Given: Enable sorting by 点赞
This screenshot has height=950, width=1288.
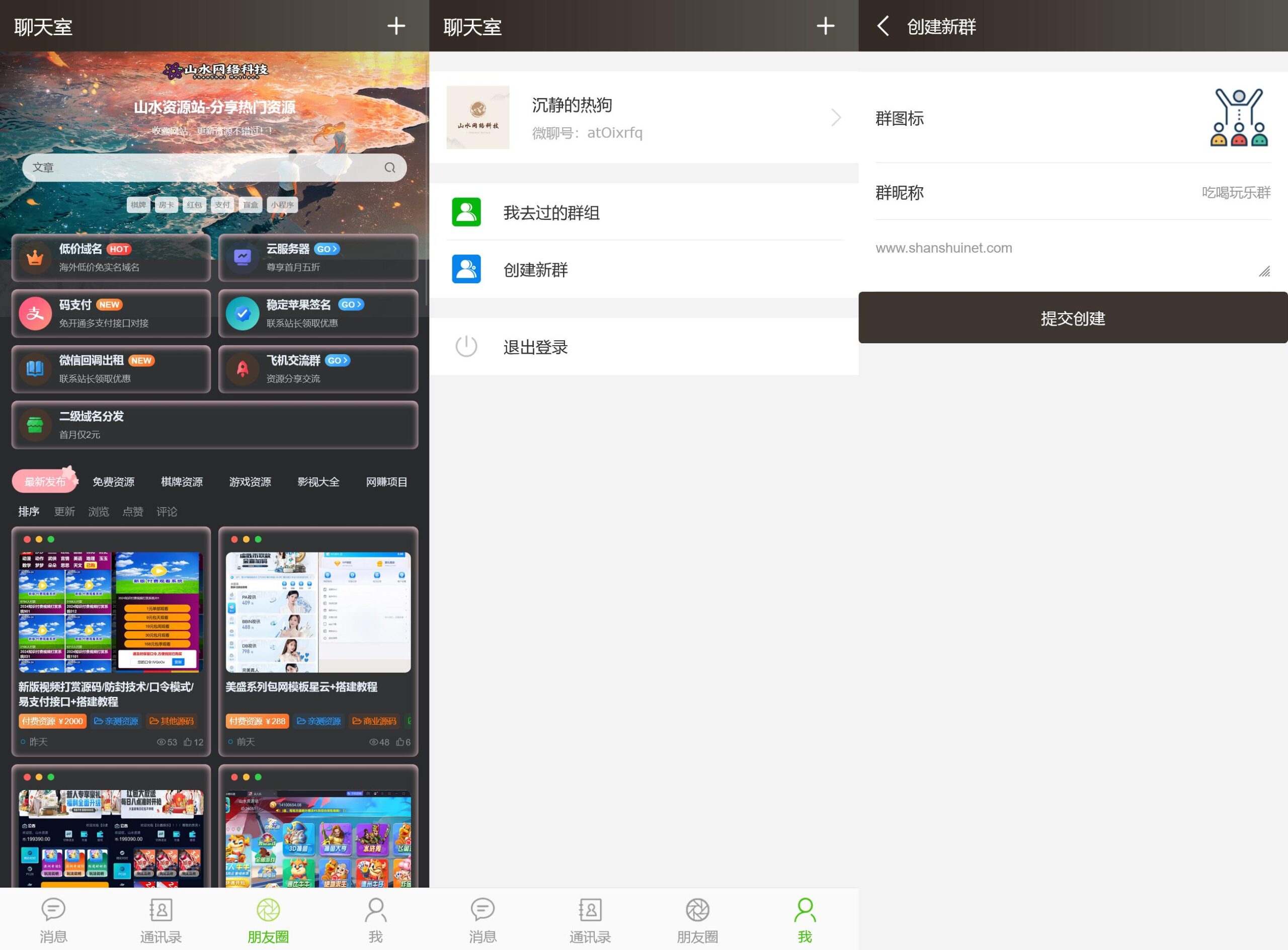Looking at the screenshot, I should tap(132, 511).
